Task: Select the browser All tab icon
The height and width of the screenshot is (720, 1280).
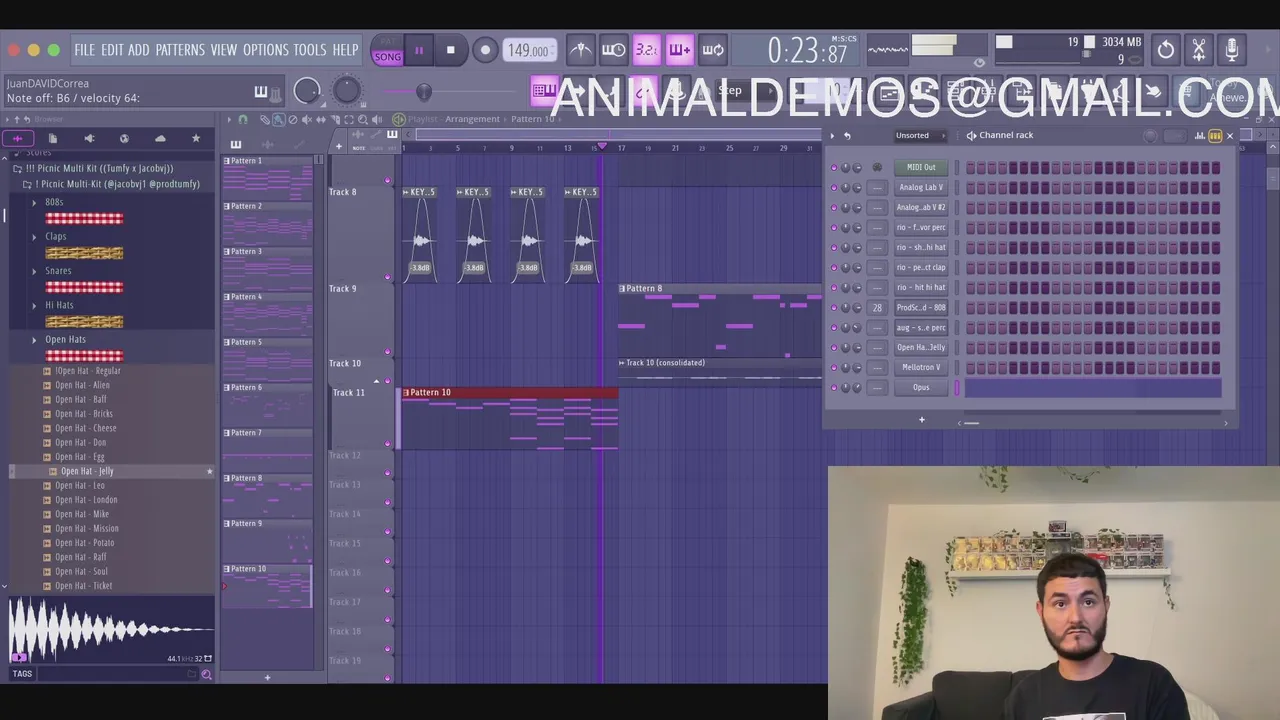Action: click(x=17, y=138)
